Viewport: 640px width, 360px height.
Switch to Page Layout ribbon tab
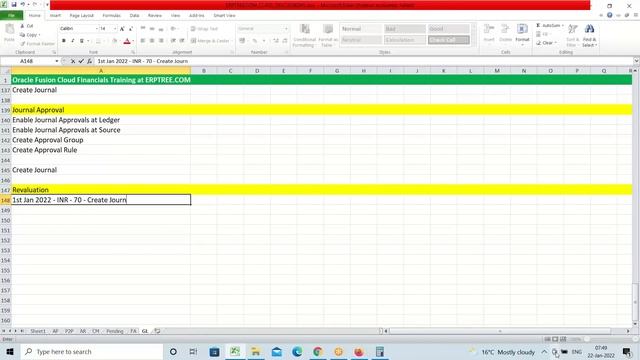pyautogui.click(x=82, y=16)
